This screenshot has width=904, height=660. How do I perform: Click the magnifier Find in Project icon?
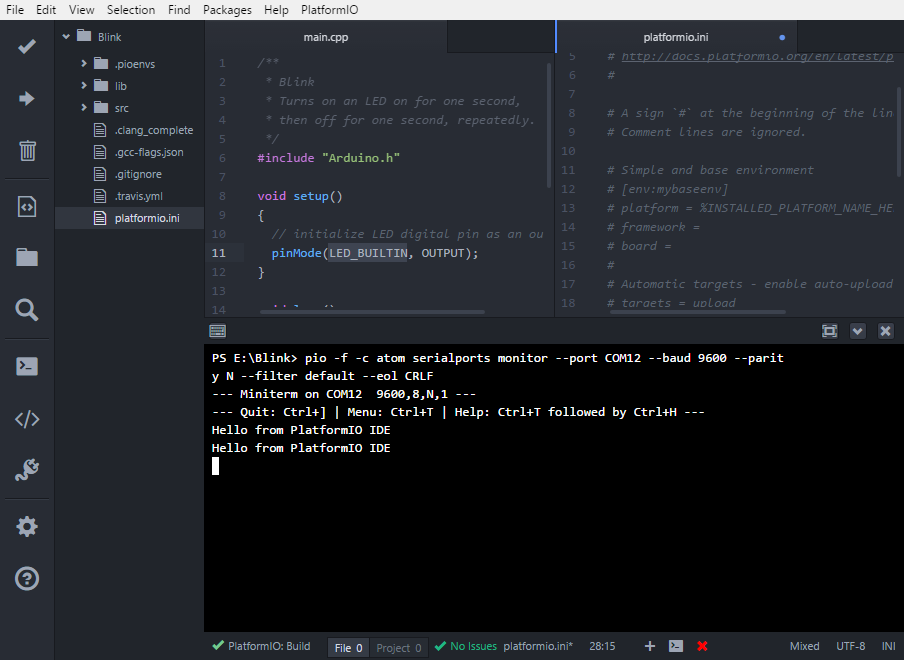point(27,310)
